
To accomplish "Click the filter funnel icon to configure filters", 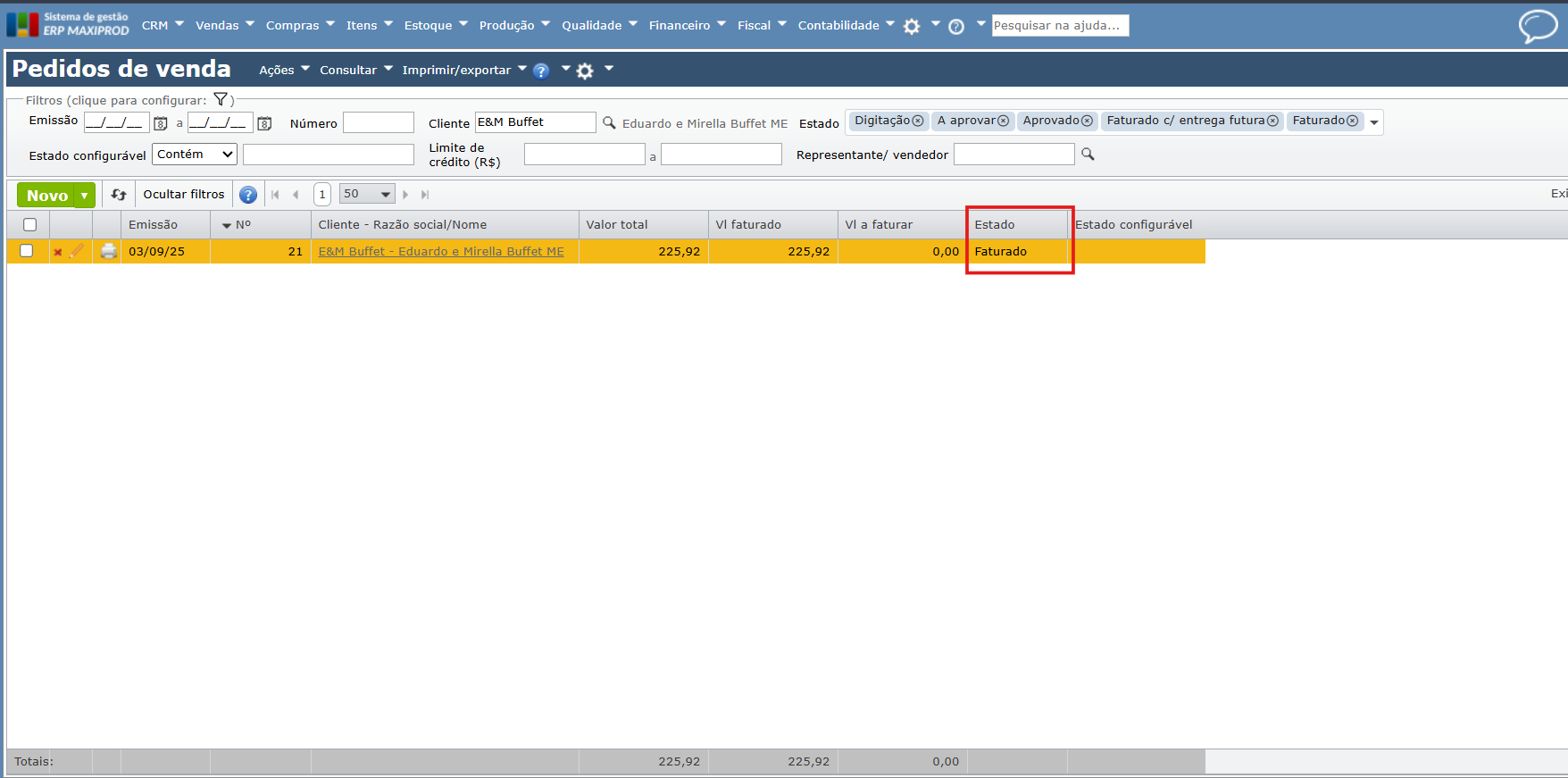I will 221,100.
